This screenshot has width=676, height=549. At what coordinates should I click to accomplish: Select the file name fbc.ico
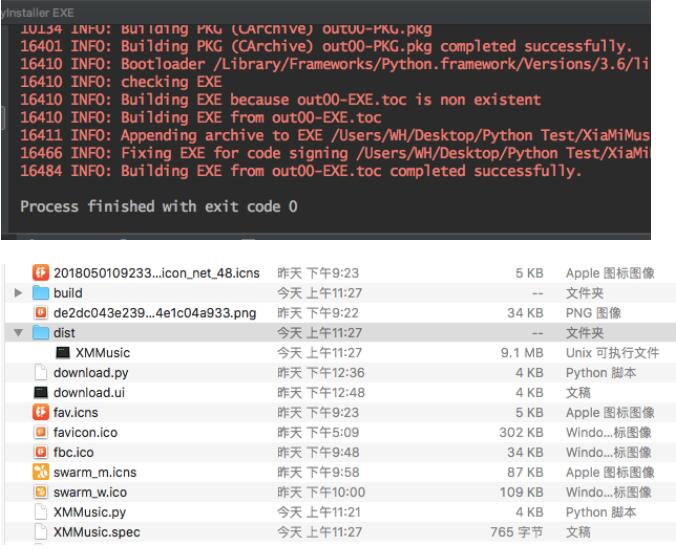pos(73,452)
